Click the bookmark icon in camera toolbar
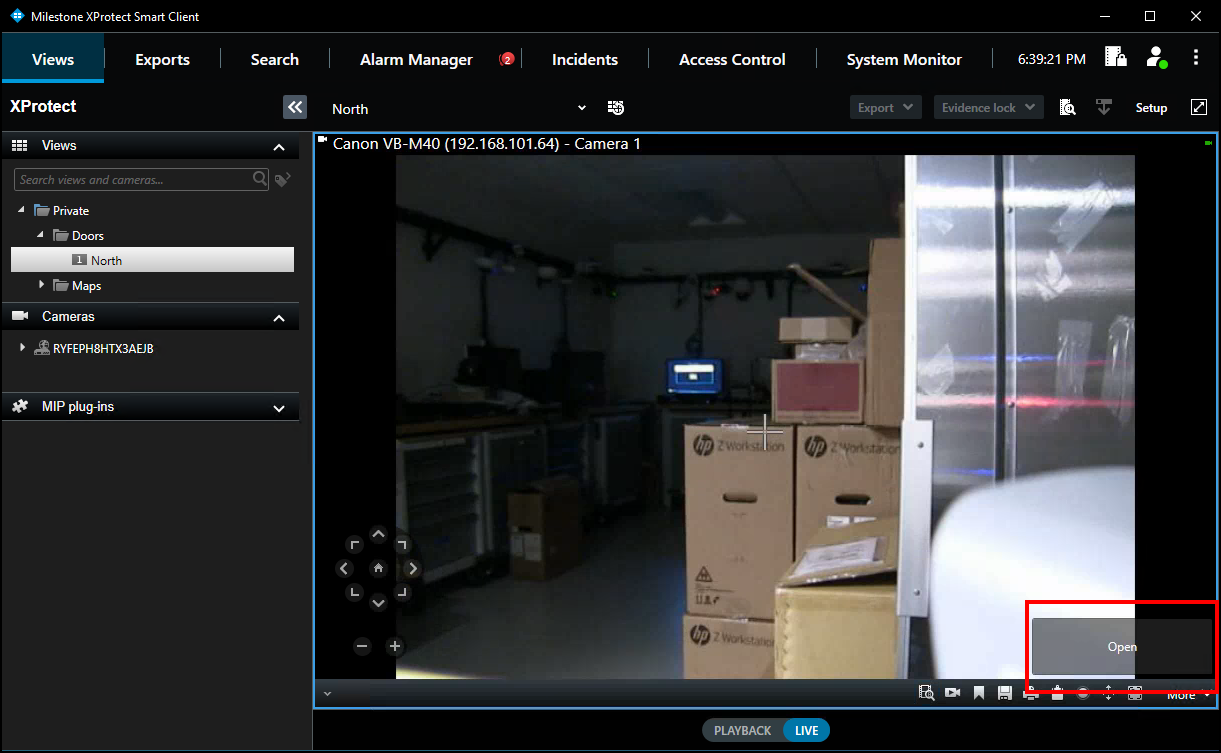 coord(979,693)
